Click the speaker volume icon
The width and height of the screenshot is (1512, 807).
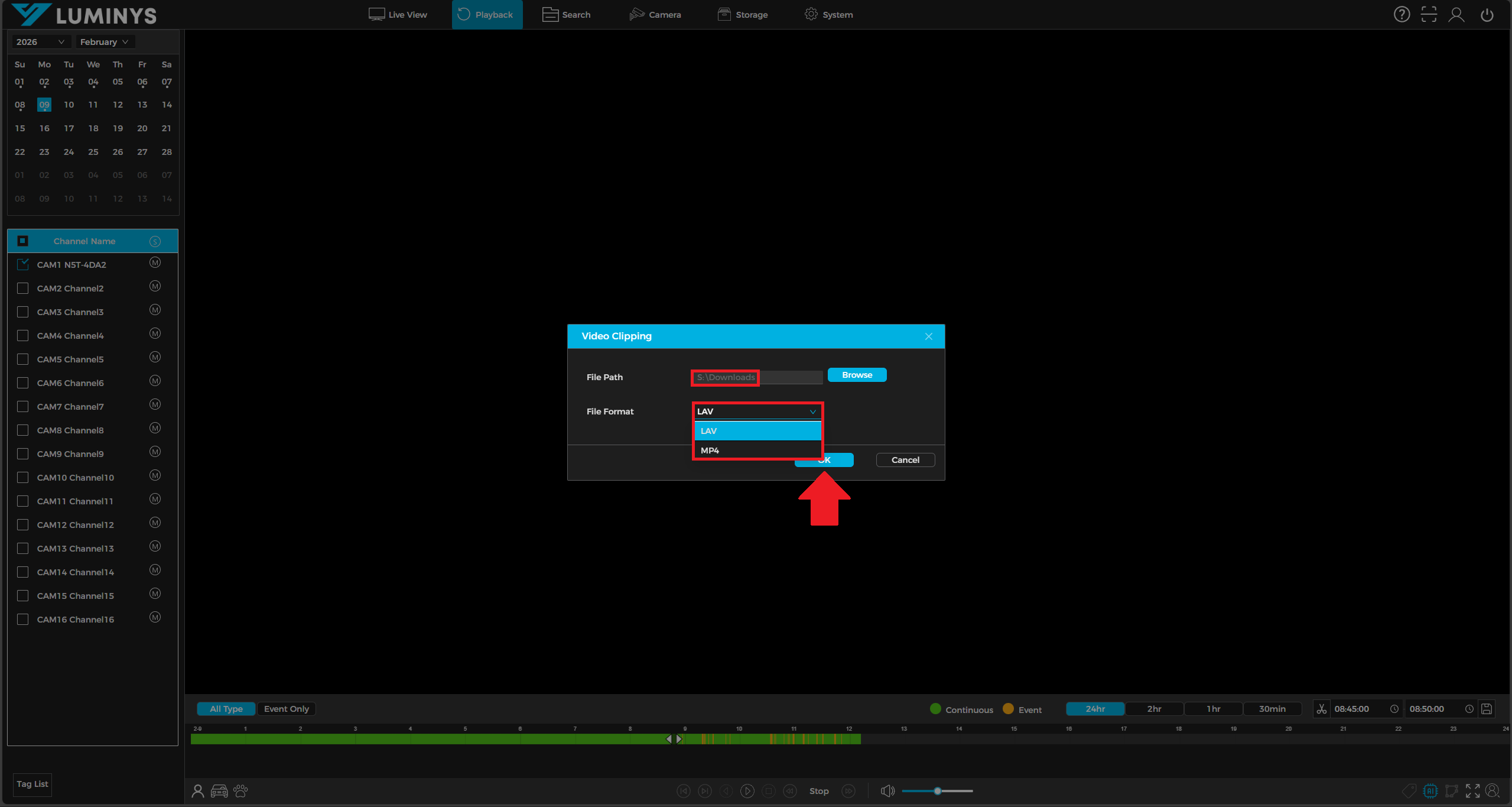(x=887, y=791)
